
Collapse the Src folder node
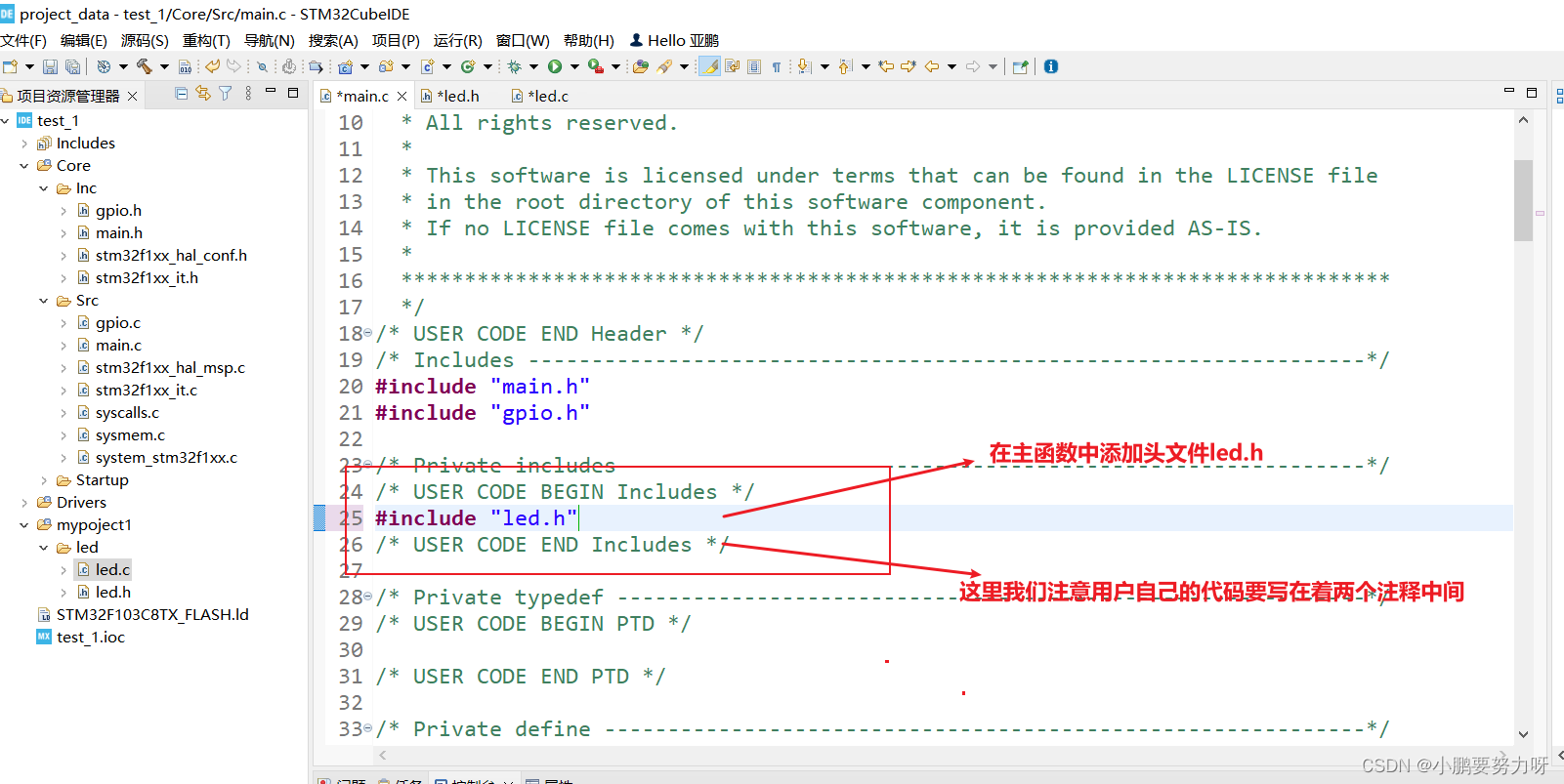coord(44,301)
